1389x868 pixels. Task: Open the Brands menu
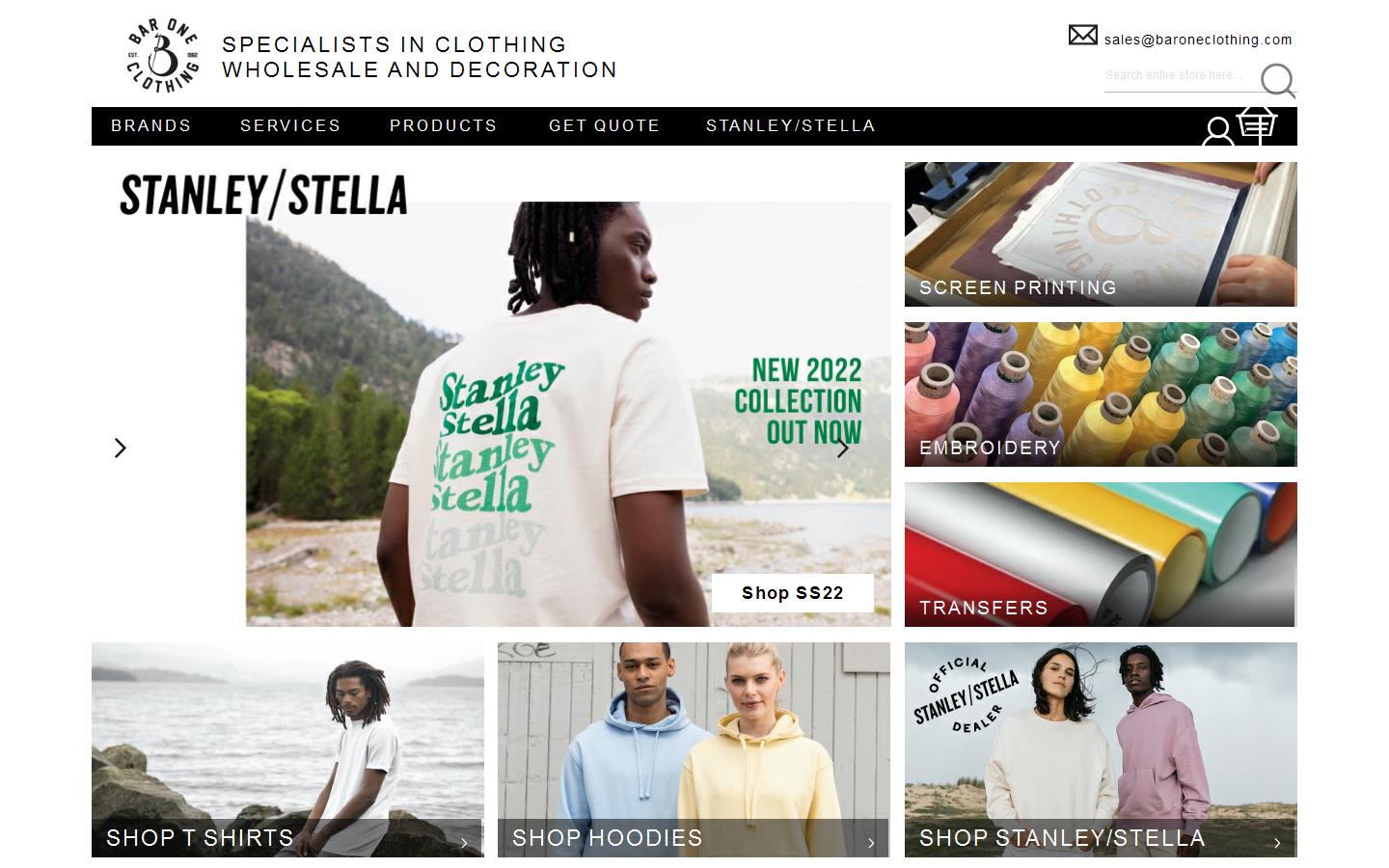coord(151,125)
